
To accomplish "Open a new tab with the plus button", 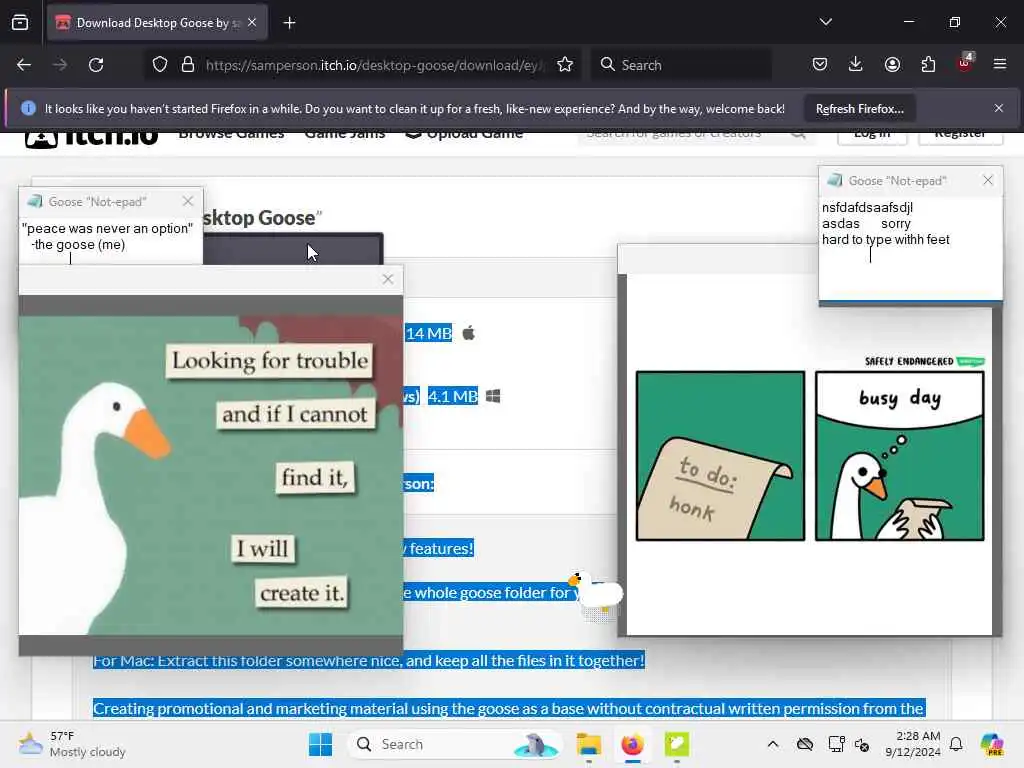I will pos(289,23).
